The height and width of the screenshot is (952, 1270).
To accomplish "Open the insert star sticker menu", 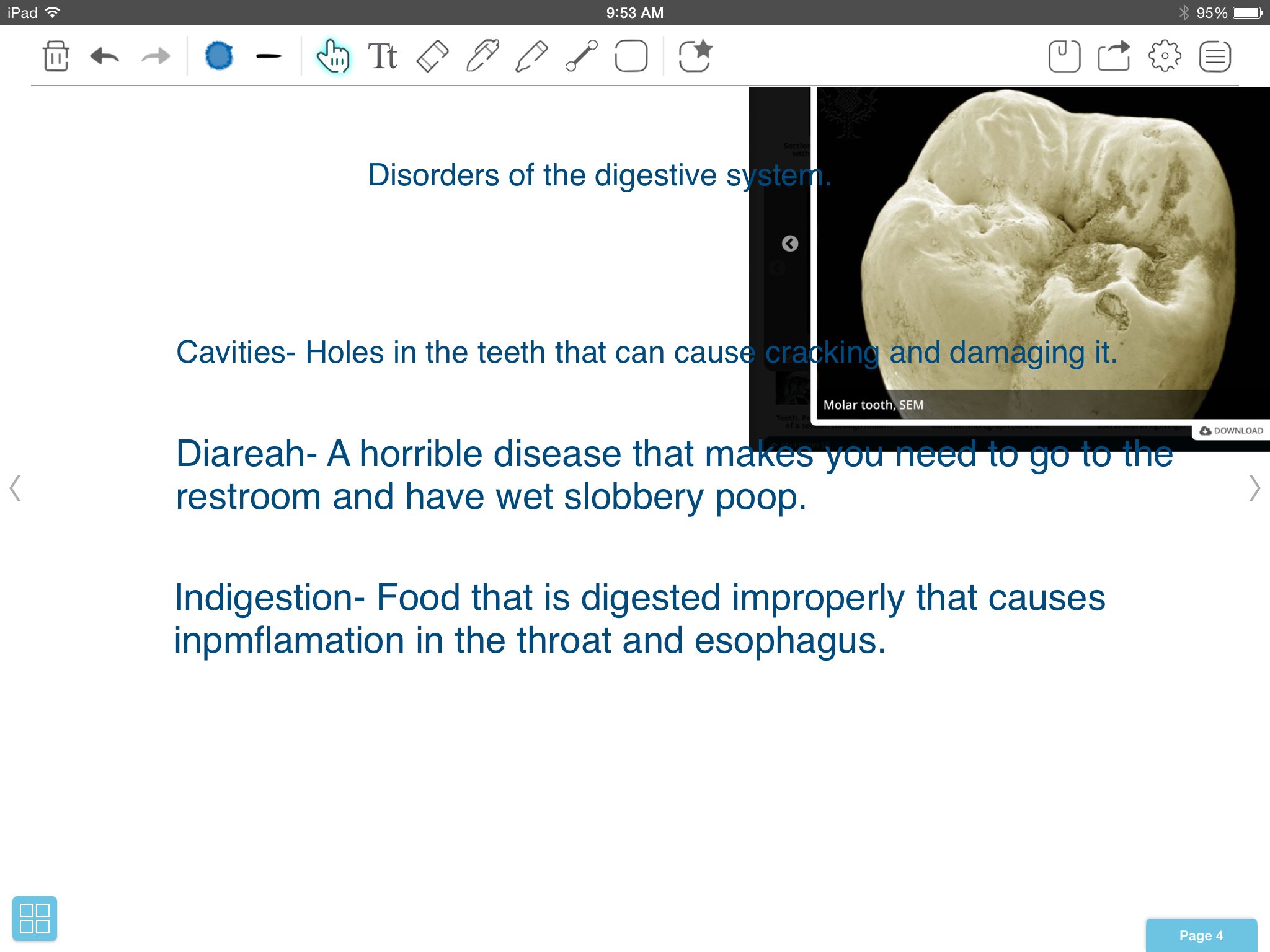I will click(695, 56).
